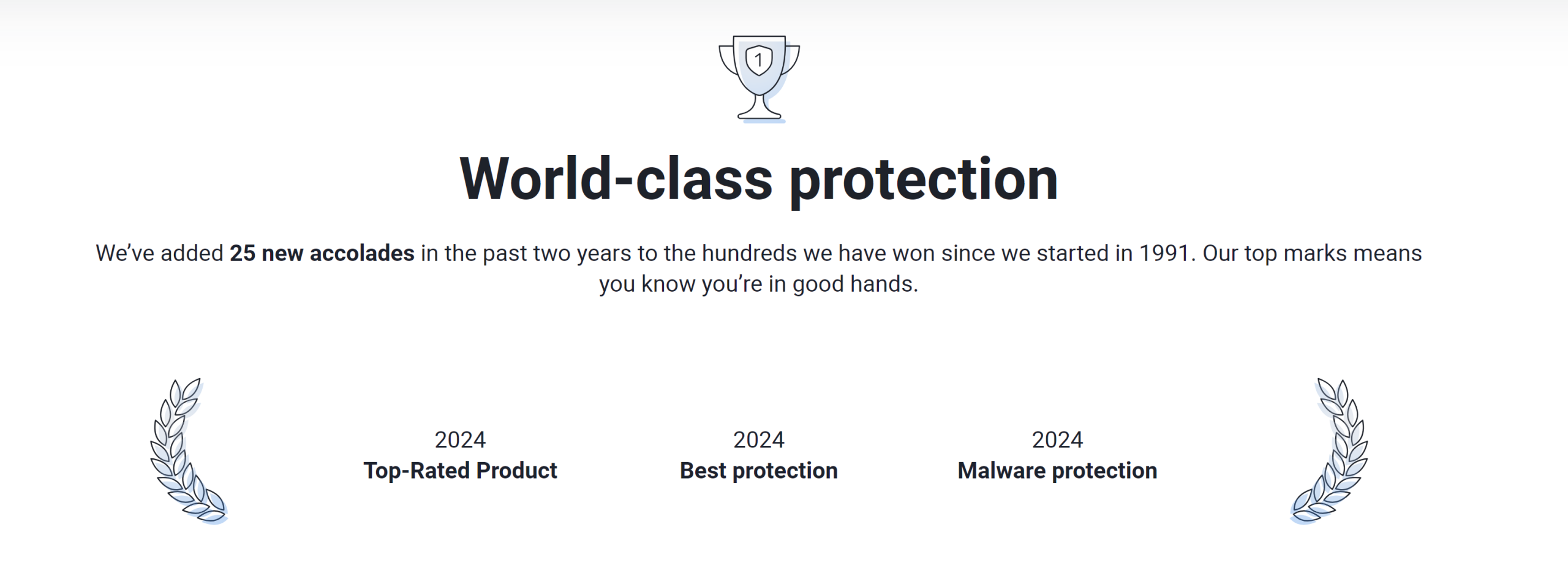Click the trophy's base stand
The width and height of the screenshot is (1568, 573).
point(759,113)
